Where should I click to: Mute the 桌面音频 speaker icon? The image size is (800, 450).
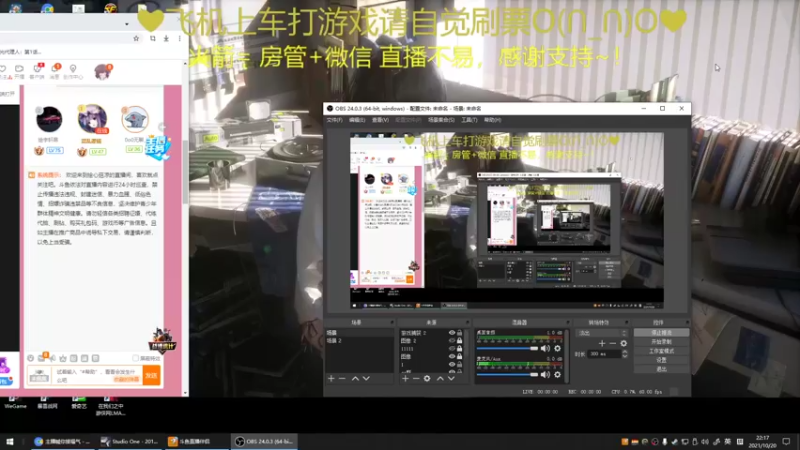[545, 348]
